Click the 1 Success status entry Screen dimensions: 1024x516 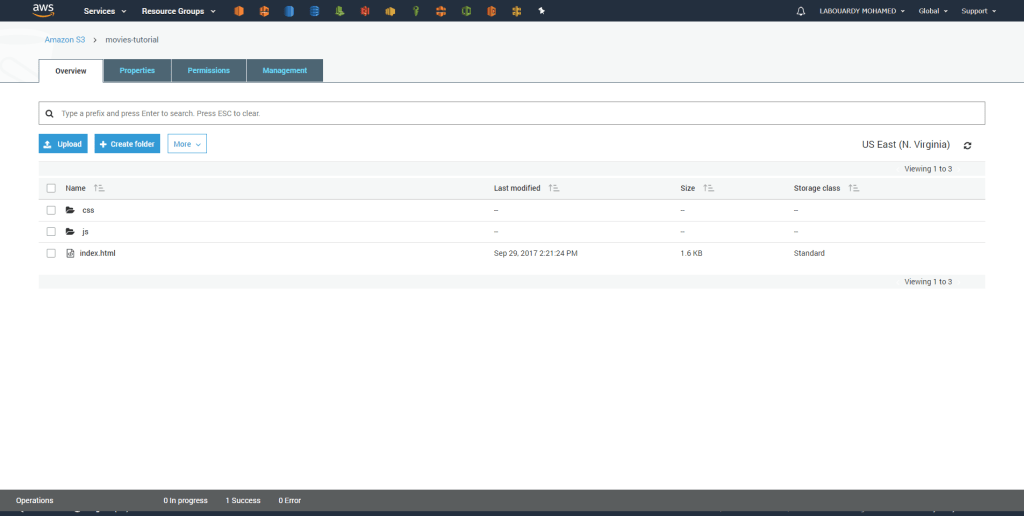[243, 501]
